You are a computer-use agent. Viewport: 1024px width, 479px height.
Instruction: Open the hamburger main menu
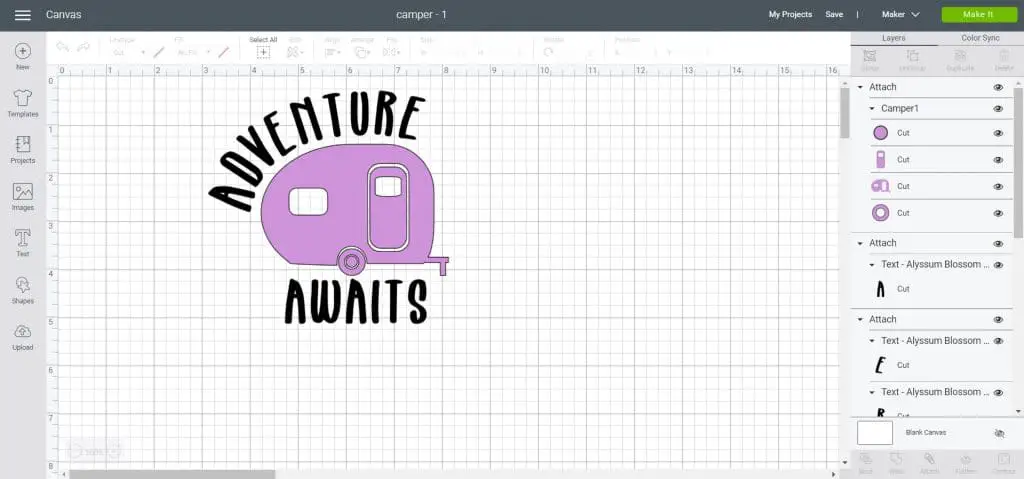pyautogui.click(x=23, y=14)
